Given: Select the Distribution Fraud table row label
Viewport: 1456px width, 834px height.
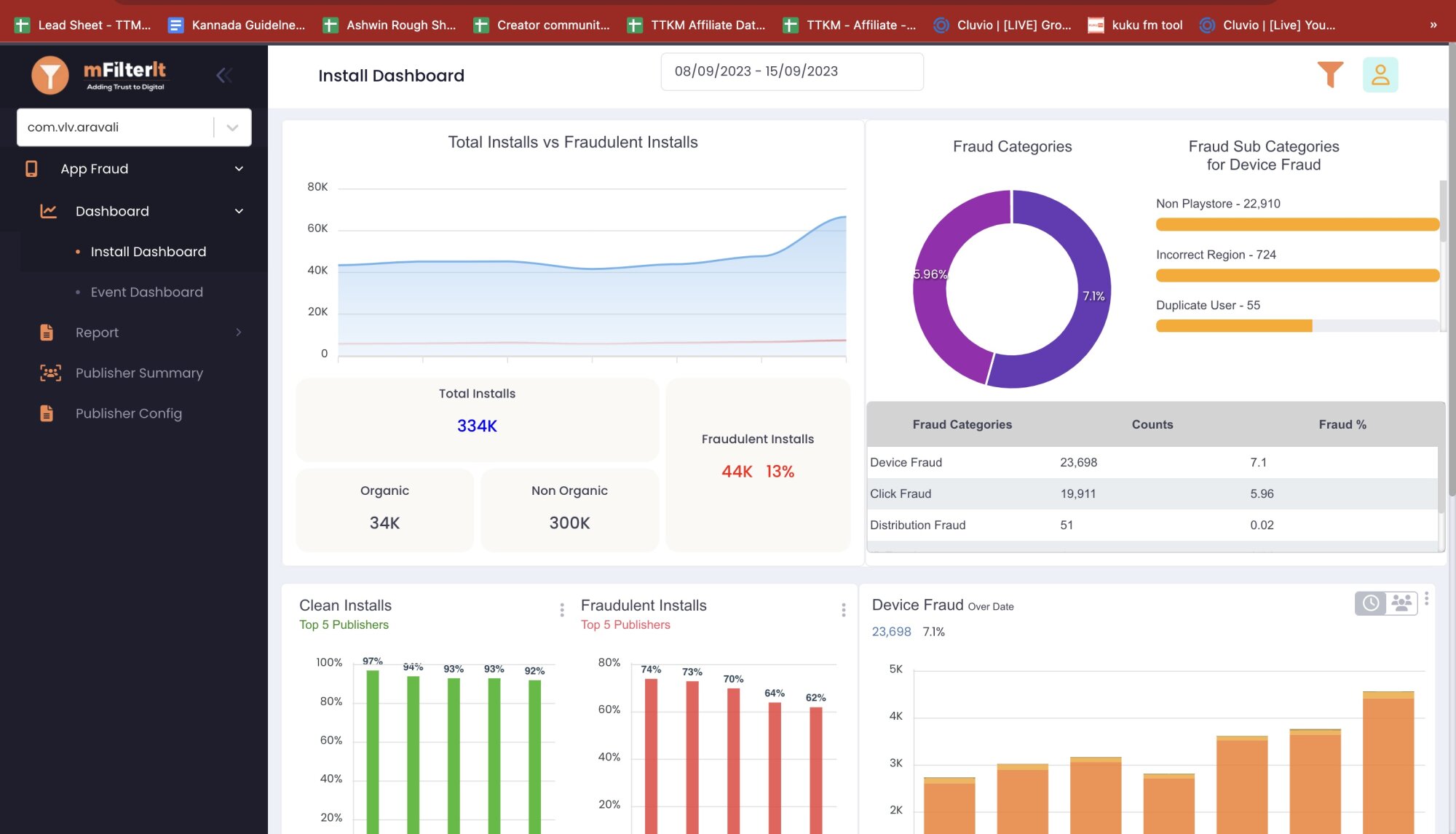Looking at the screenshot, I should pyautogui.click(x=917, y=525).
